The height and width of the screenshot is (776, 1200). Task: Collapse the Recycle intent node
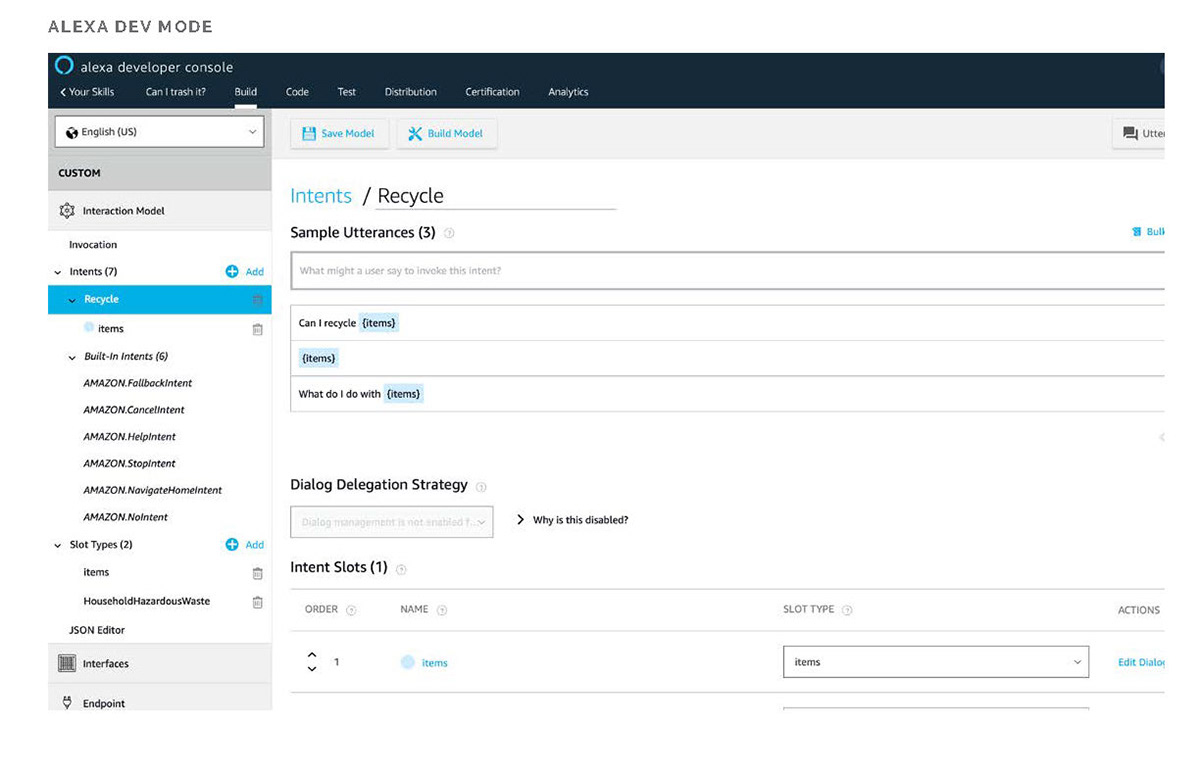[72, 300]
